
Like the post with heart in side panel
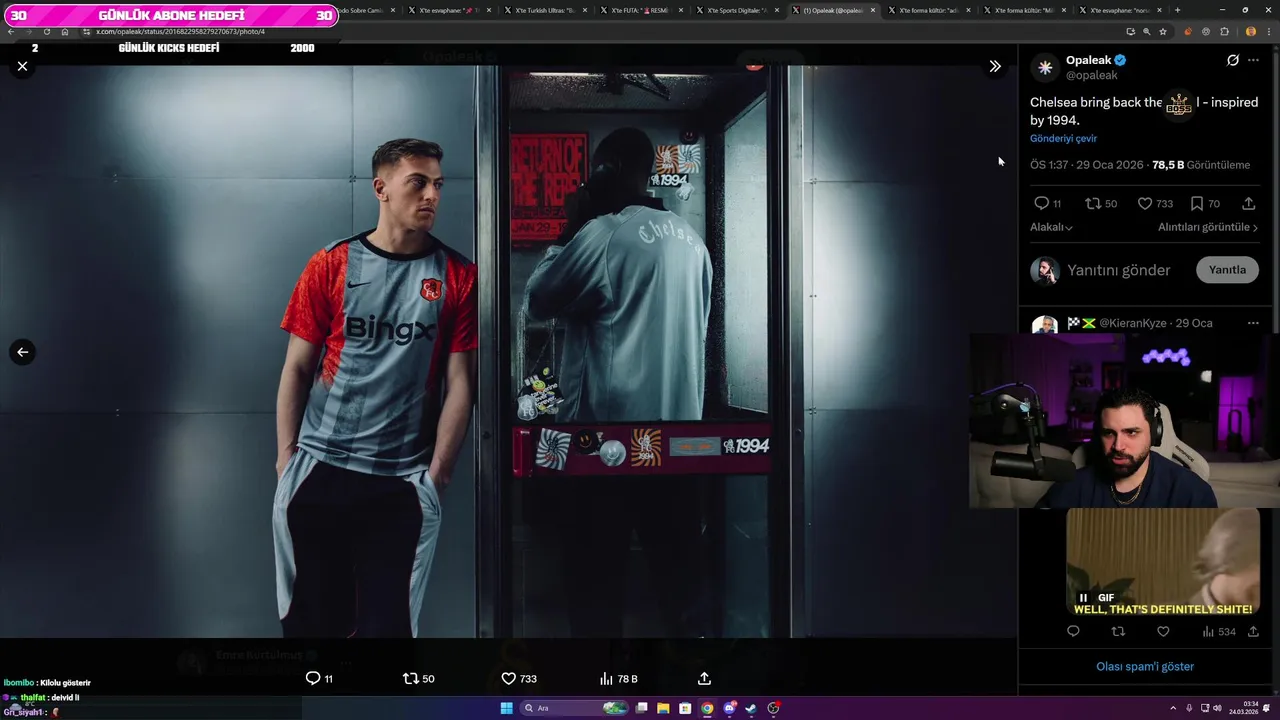(1145, 203)
